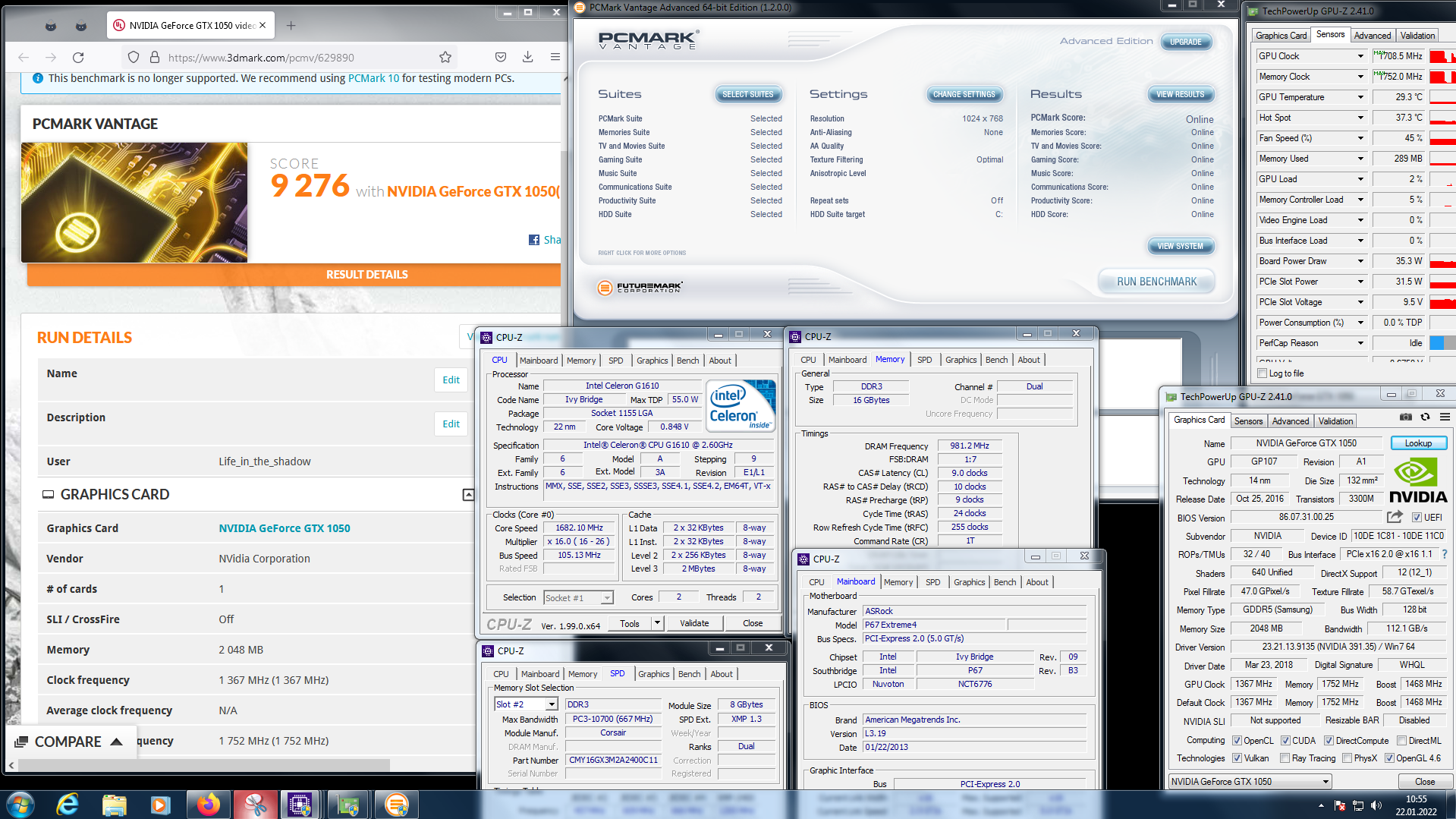Open Windows Media Player from taskbar
Image resolution: width=1456 pixels, height=819 pixels.
160,805
